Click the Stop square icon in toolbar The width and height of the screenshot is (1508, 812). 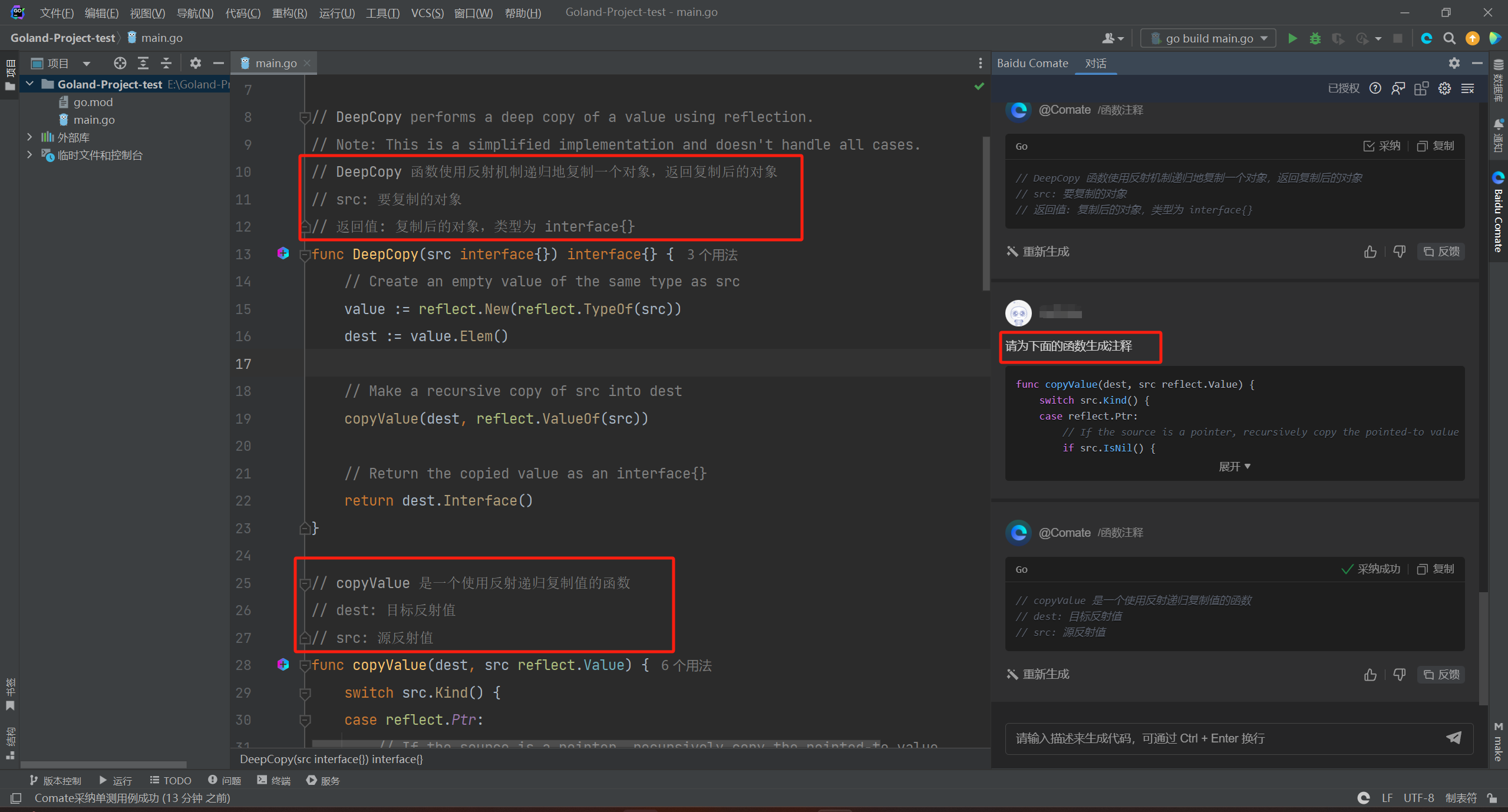coord(1397,38)
